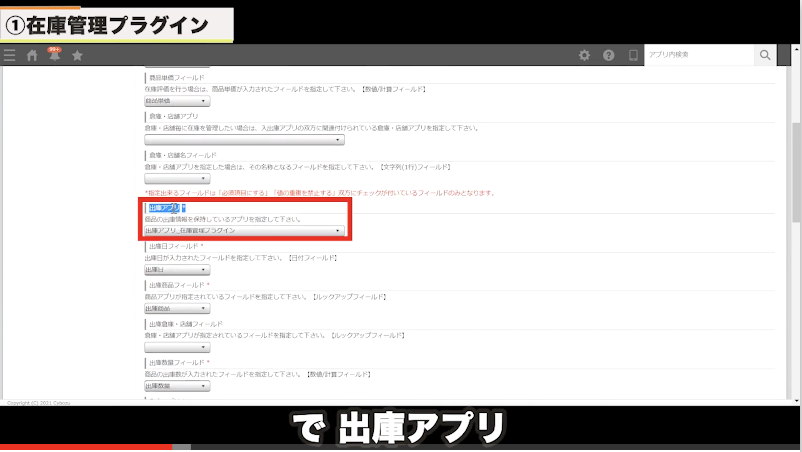Type in the アプリ内検索 search box

(x=697, y=55)
